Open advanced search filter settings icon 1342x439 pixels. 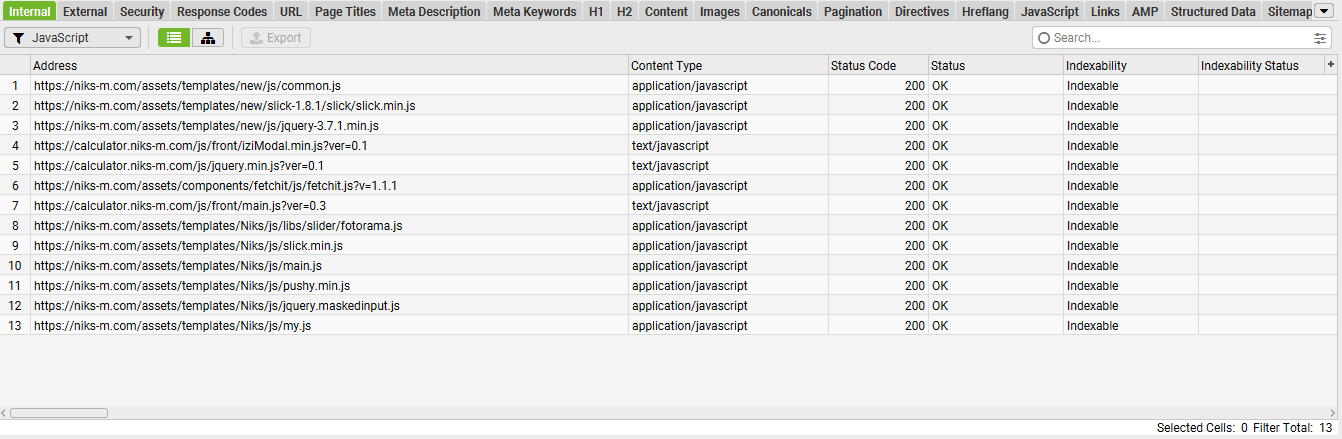click(x=1320, y=38)
